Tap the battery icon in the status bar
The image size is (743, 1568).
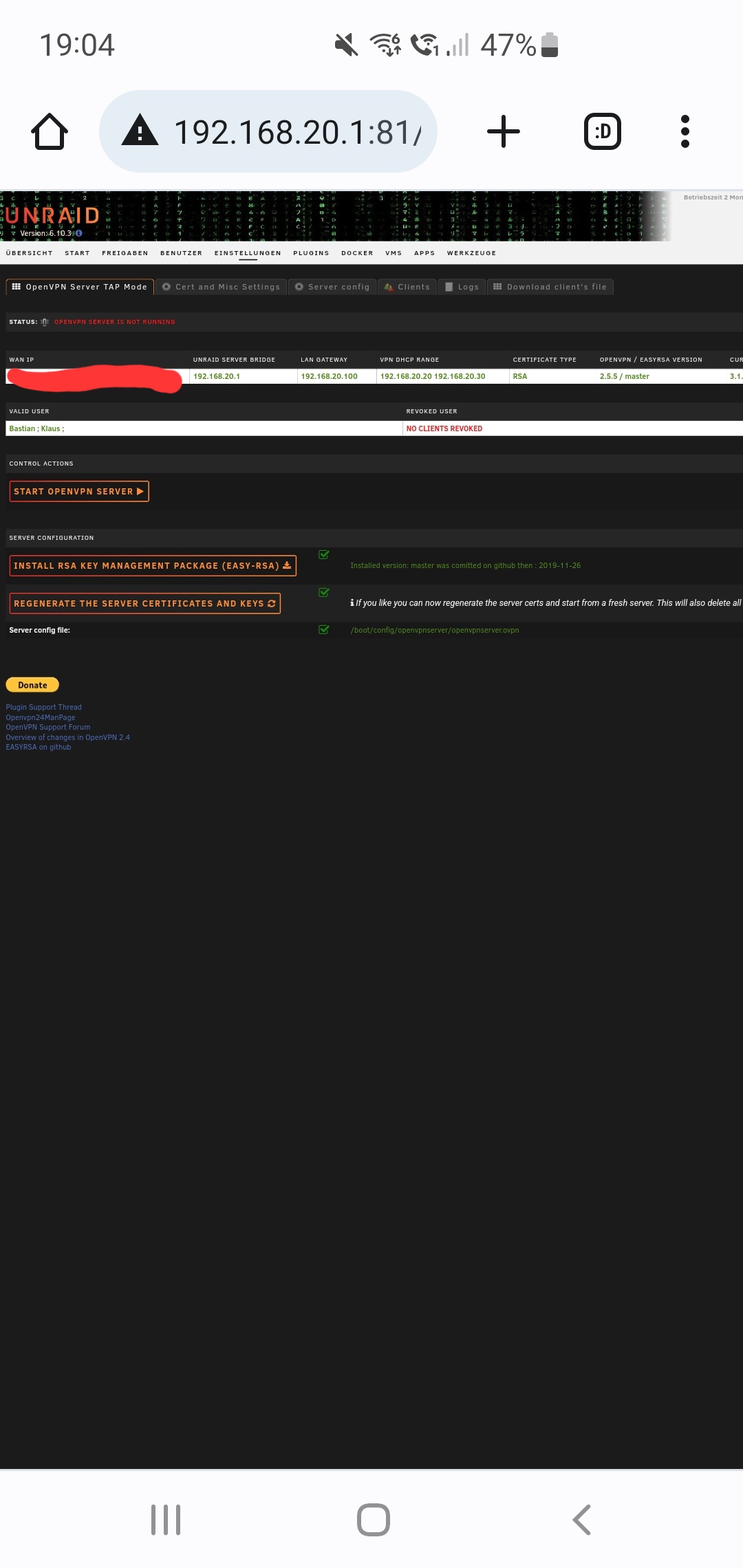550,45
